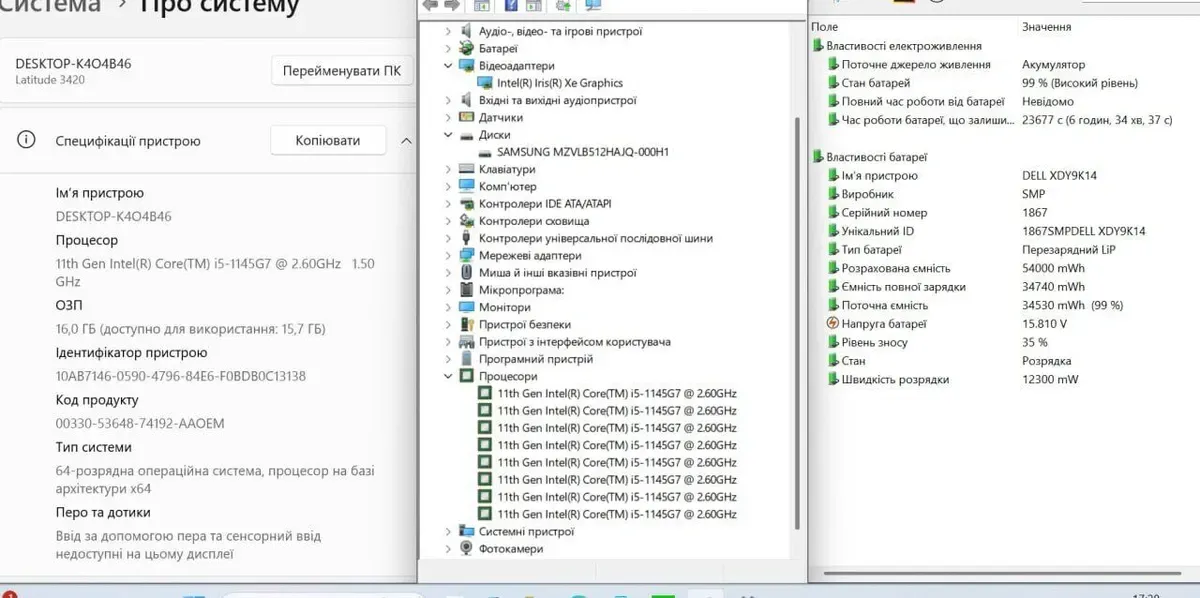Click the info icon beside Специфікації пристрою
Viewport: 1200px width, 598px height.
click(x=27, y=141)
